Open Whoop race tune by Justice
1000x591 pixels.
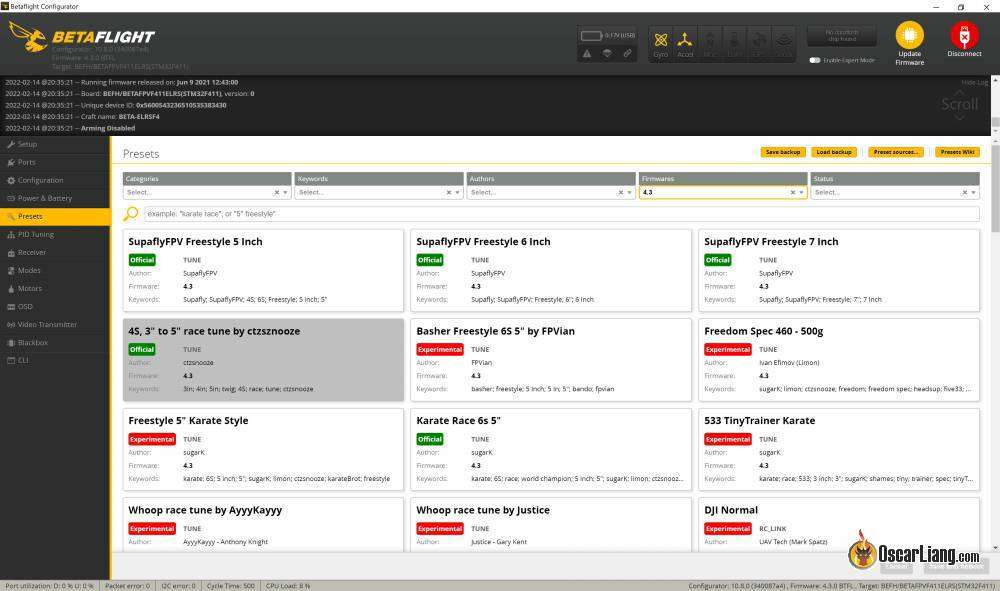551,525
